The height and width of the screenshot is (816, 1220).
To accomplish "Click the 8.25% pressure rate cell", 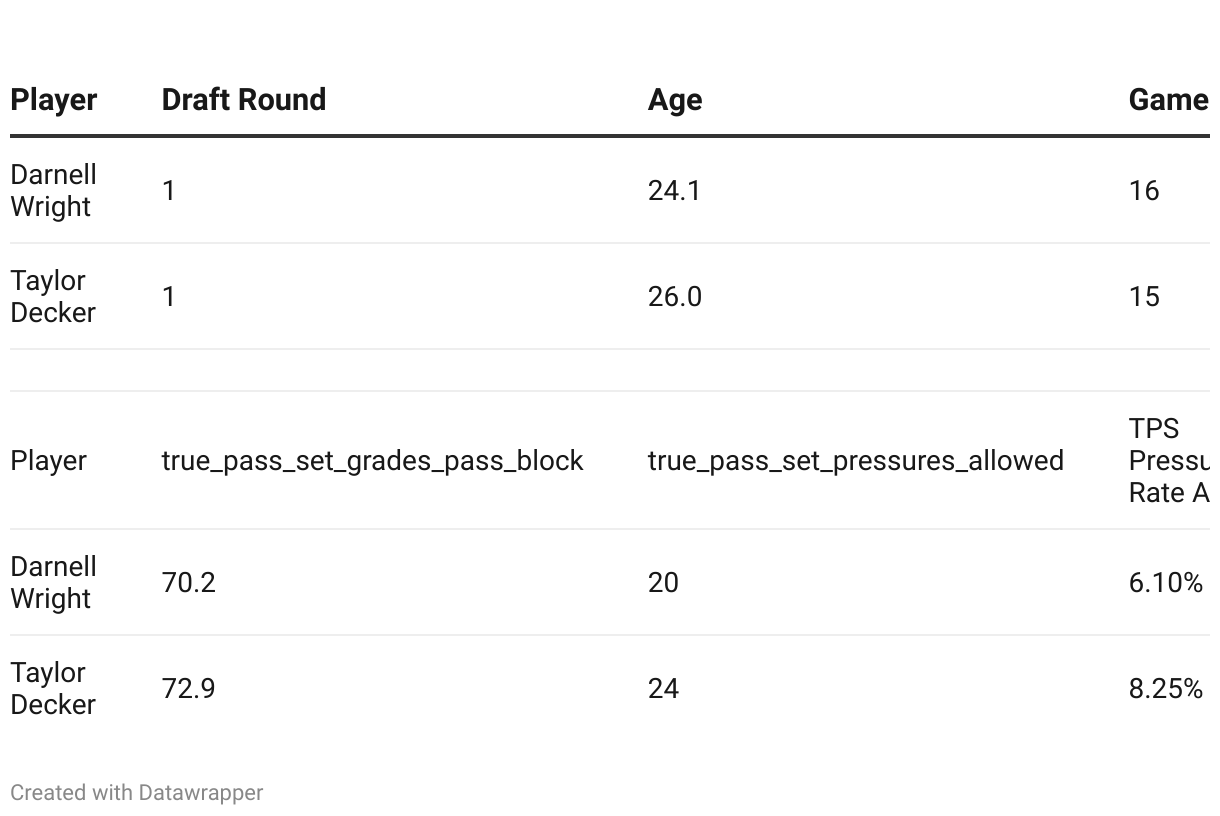I will click(x=1166, y=688).
